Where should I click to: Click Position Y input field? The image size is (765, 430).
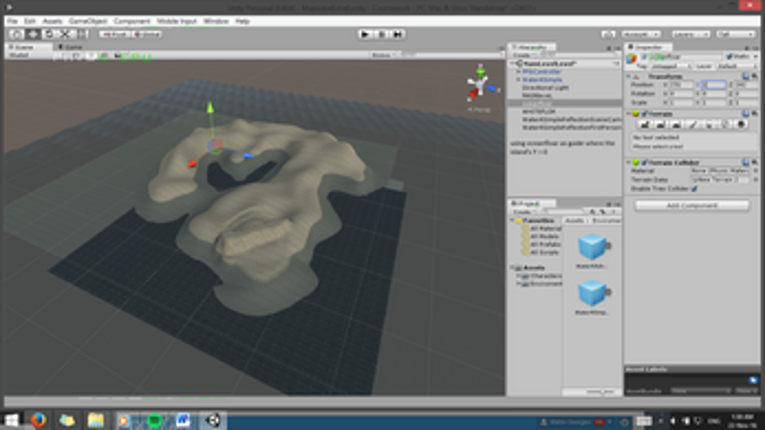click(x=716, y=85)
